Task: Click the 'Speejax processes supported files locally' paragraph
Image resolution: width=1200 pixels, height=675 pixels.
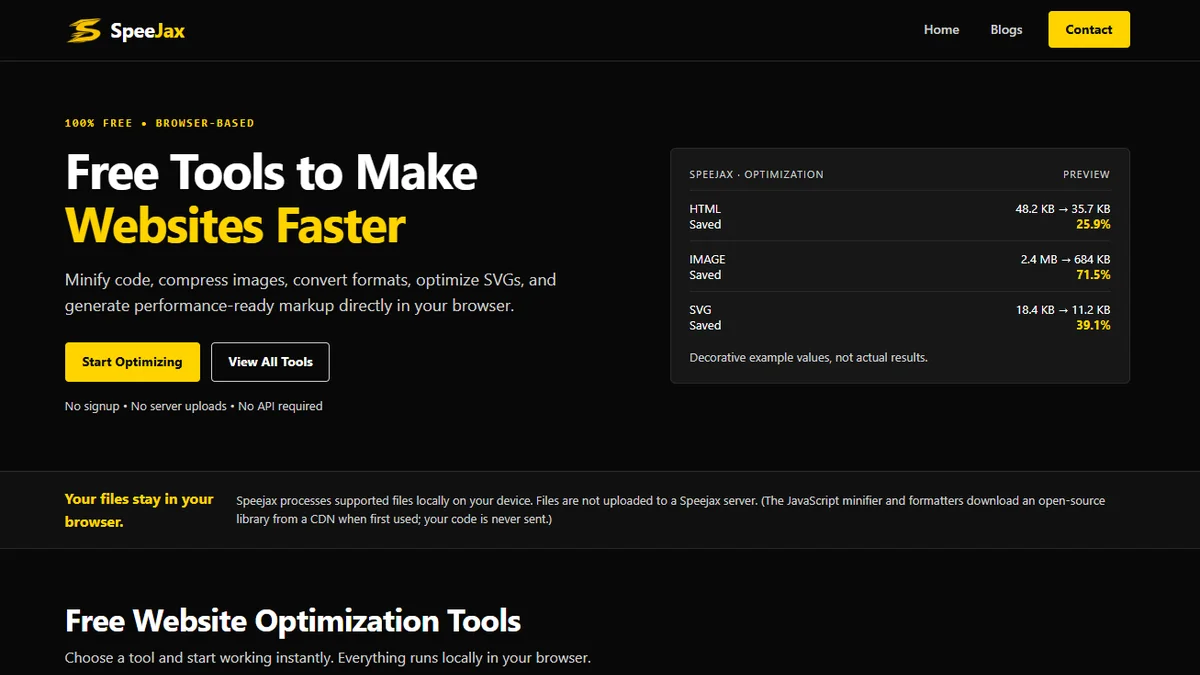Action: click(671, 510)
